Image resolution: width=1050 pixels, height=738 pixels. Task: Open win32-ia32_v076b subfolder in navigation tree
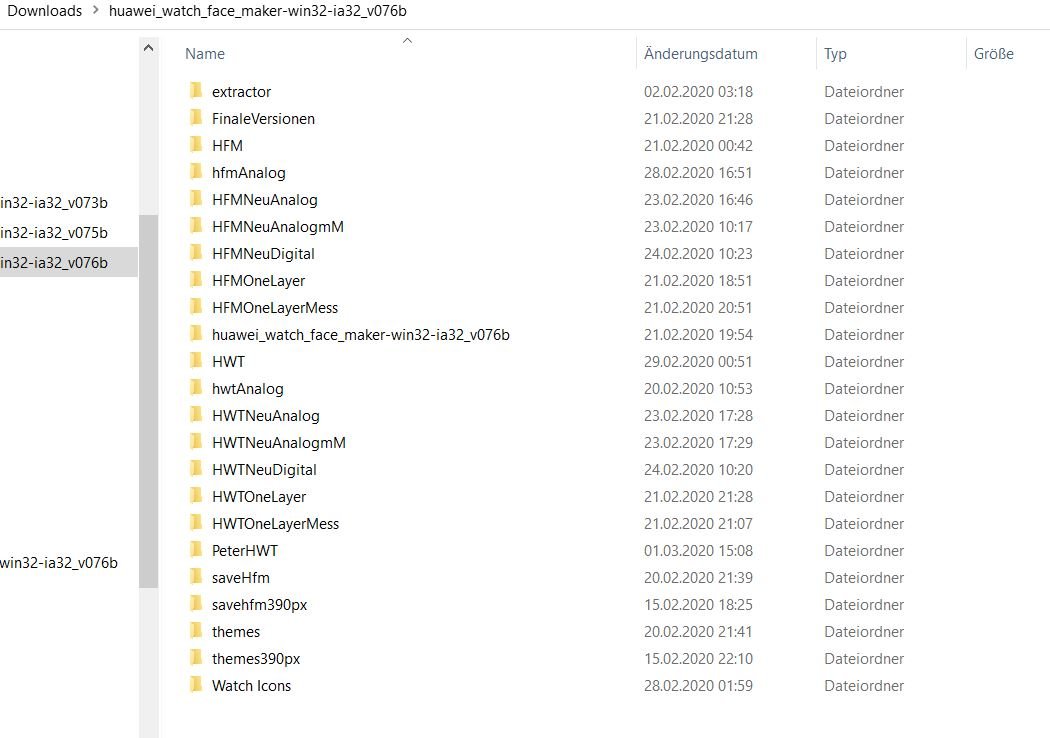(x=59, y=563)
